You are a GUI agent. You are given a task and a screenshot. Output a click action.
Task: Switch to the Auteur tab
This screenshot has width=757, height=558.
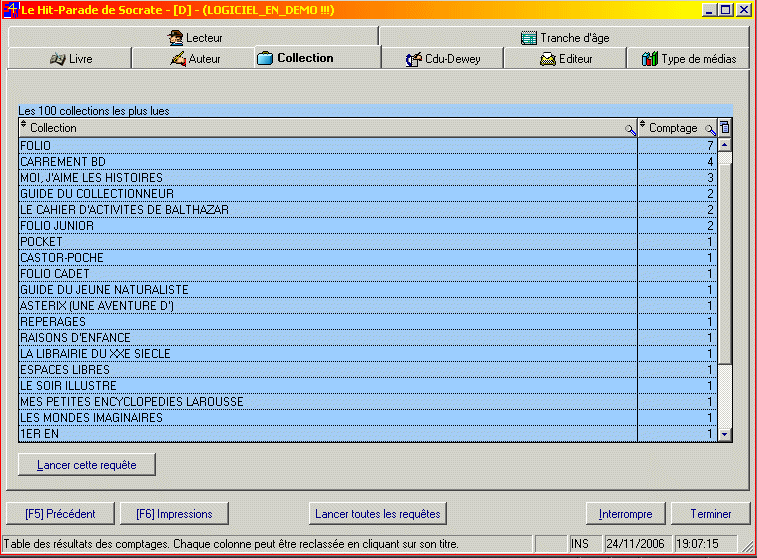pos(194,58)
